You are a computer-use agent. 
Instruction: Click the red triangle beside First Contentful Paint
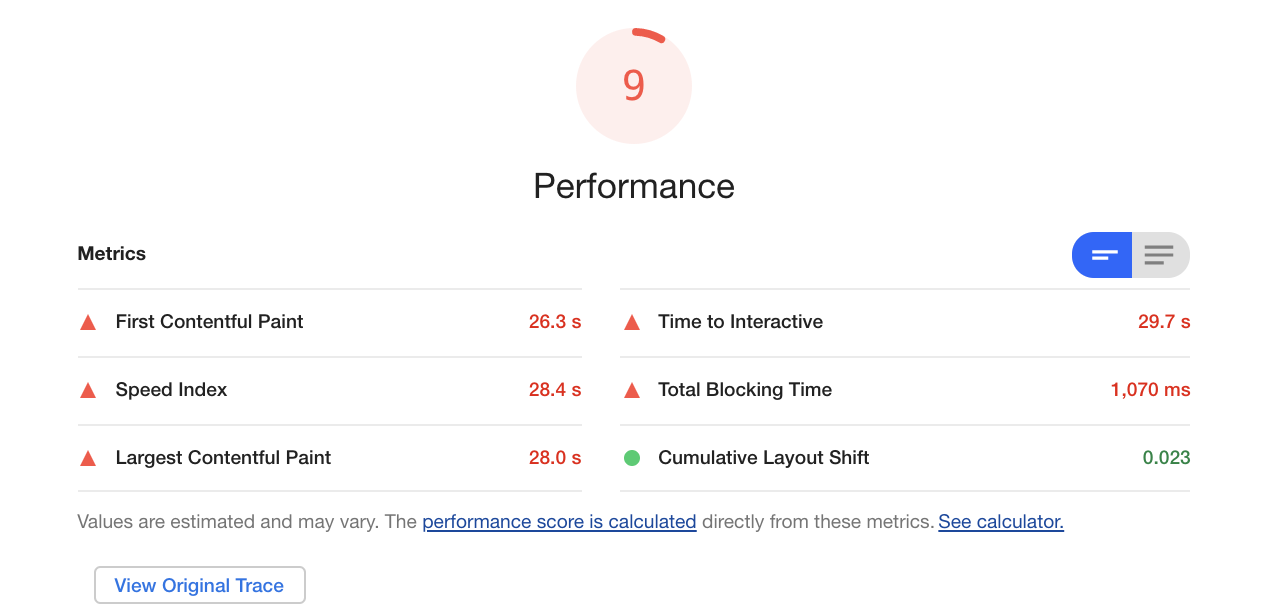88,322
